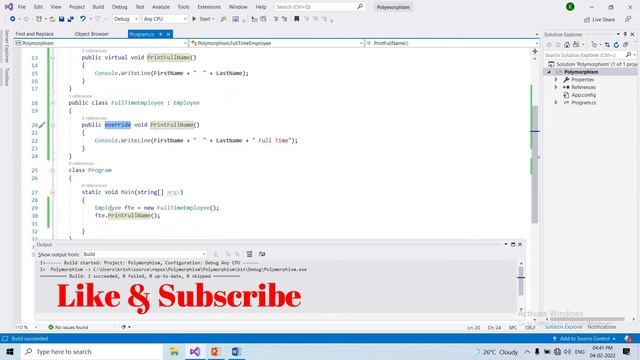Click the Windows Start button
The image size is (640, 360).
pos(10,351)
